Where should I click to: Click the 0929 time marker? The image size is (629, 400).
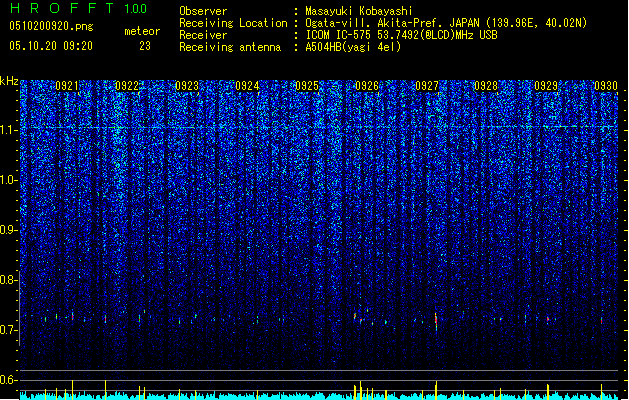pos(546,86)
